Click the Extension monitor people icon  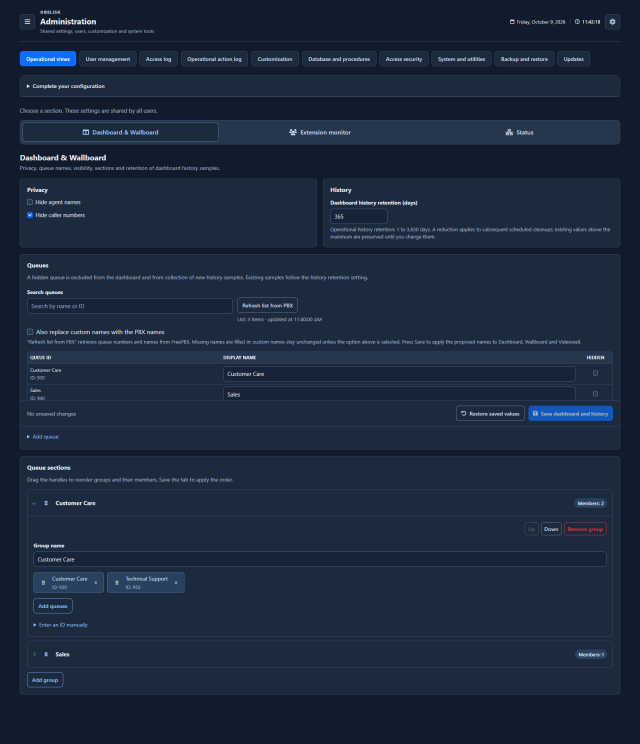(x=293, y=132)
